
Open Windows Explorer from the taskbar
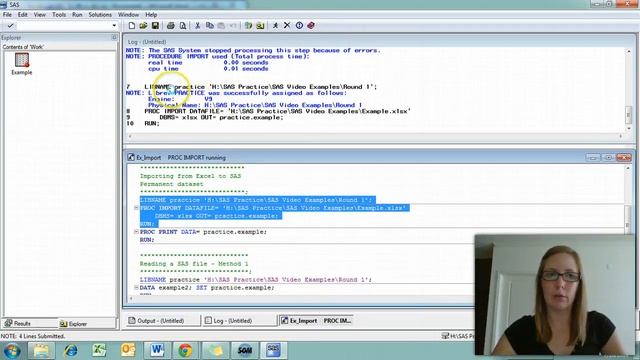[x=41, y=350]
